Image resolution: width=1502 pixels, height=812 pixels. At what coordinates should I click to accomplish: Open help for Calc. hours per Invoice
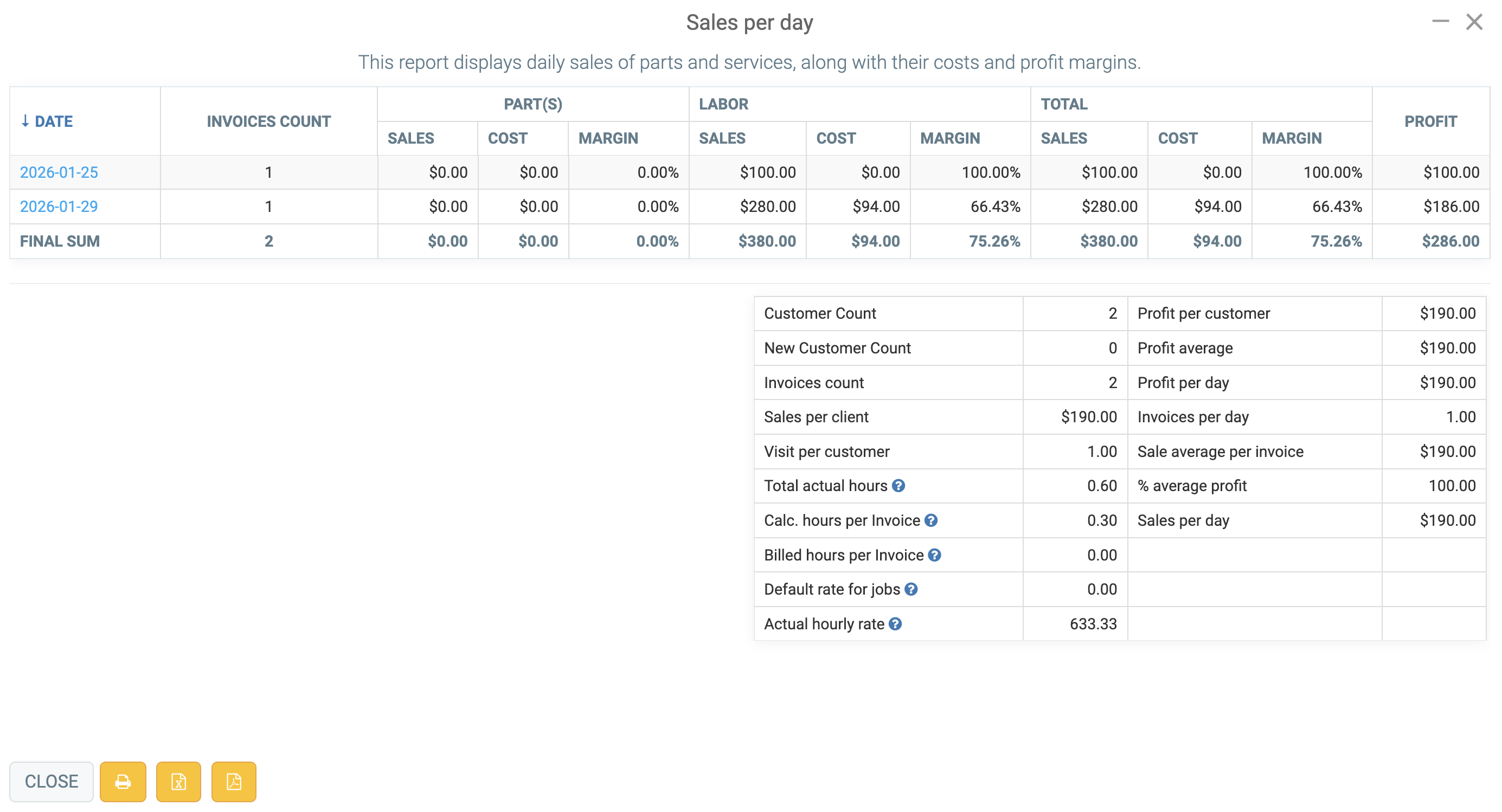931,520
